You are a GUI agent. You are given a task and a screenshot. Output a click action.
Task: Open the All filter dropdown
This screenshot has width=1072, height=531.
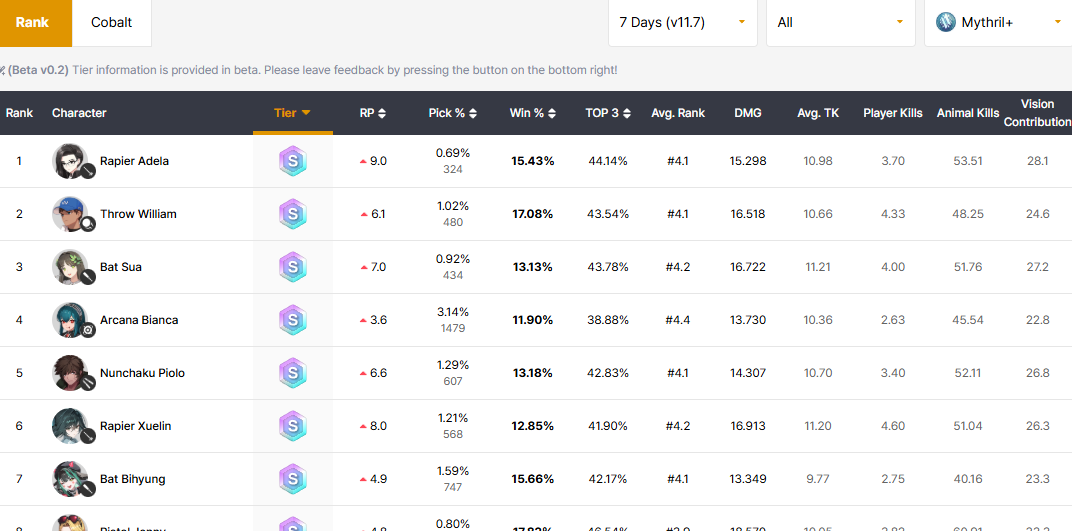click(840, 23)
